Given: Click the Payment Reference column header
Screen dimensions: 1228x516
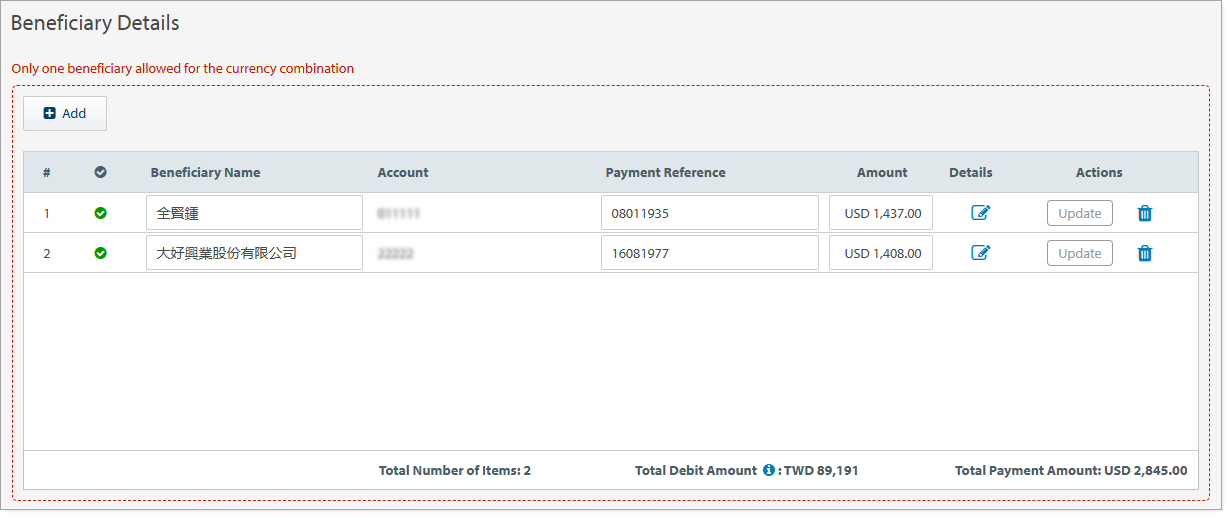Looking at the screenshot, I should pyautogui.click(x=665, y=172).
